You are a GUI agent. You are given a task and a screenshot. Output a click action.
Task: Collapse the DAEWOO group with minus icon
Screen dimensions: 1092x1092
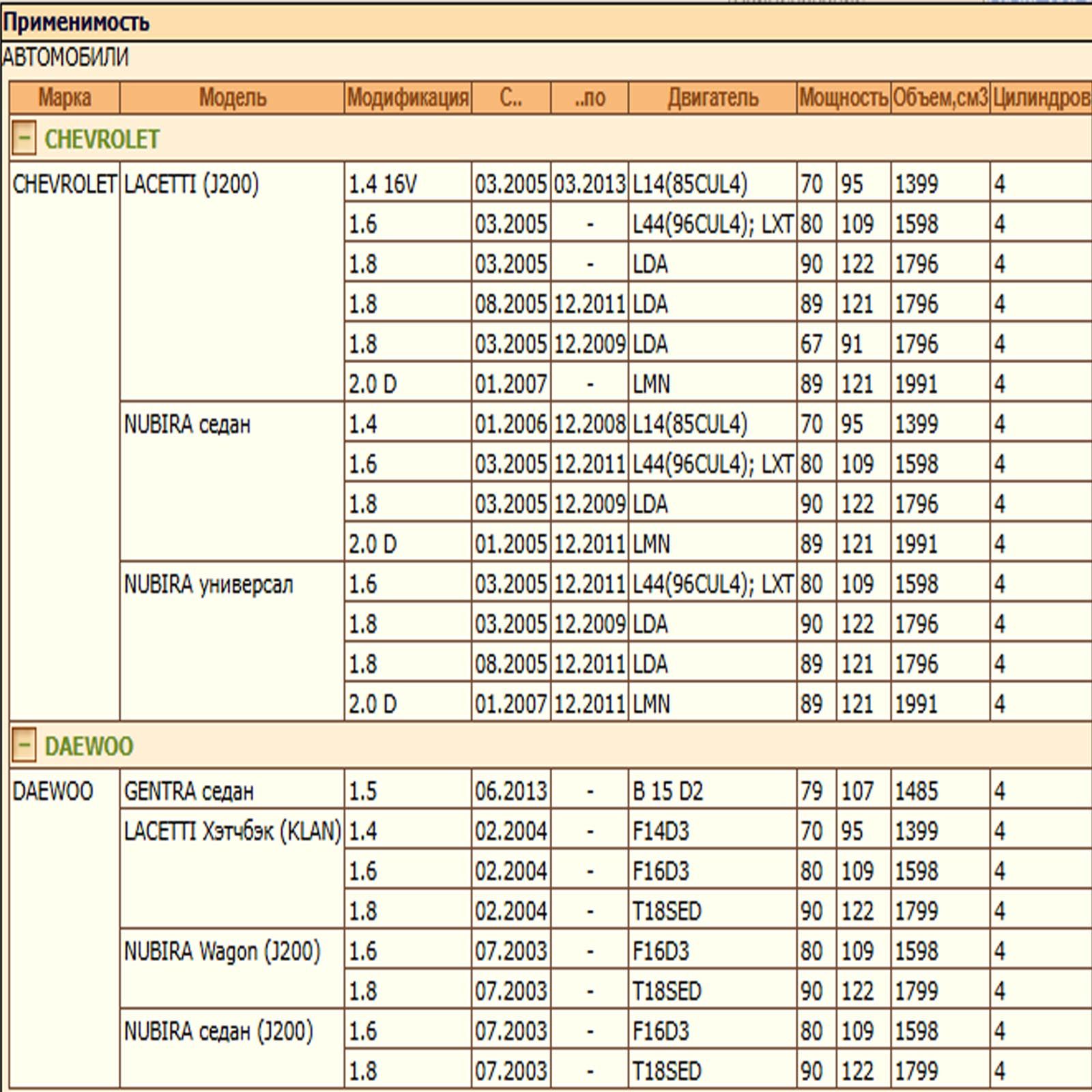coord(24,745)
